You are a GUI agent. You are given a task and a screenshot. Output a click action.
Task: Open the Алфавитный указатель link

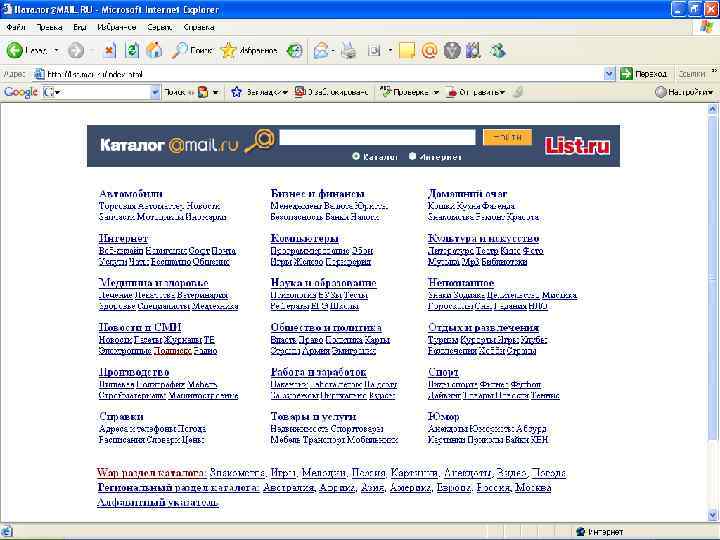pyautogui.click(x=158, y=502)
